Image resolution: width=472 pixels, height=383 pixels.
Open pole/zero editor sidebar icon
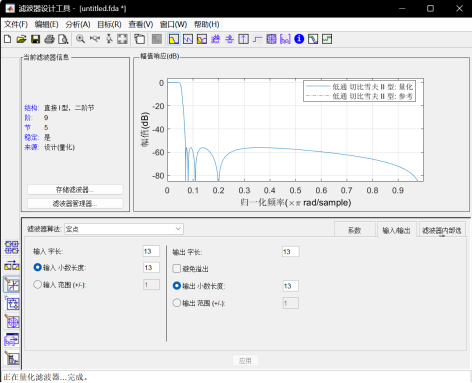pyautogui.click(x=12, y=322)
